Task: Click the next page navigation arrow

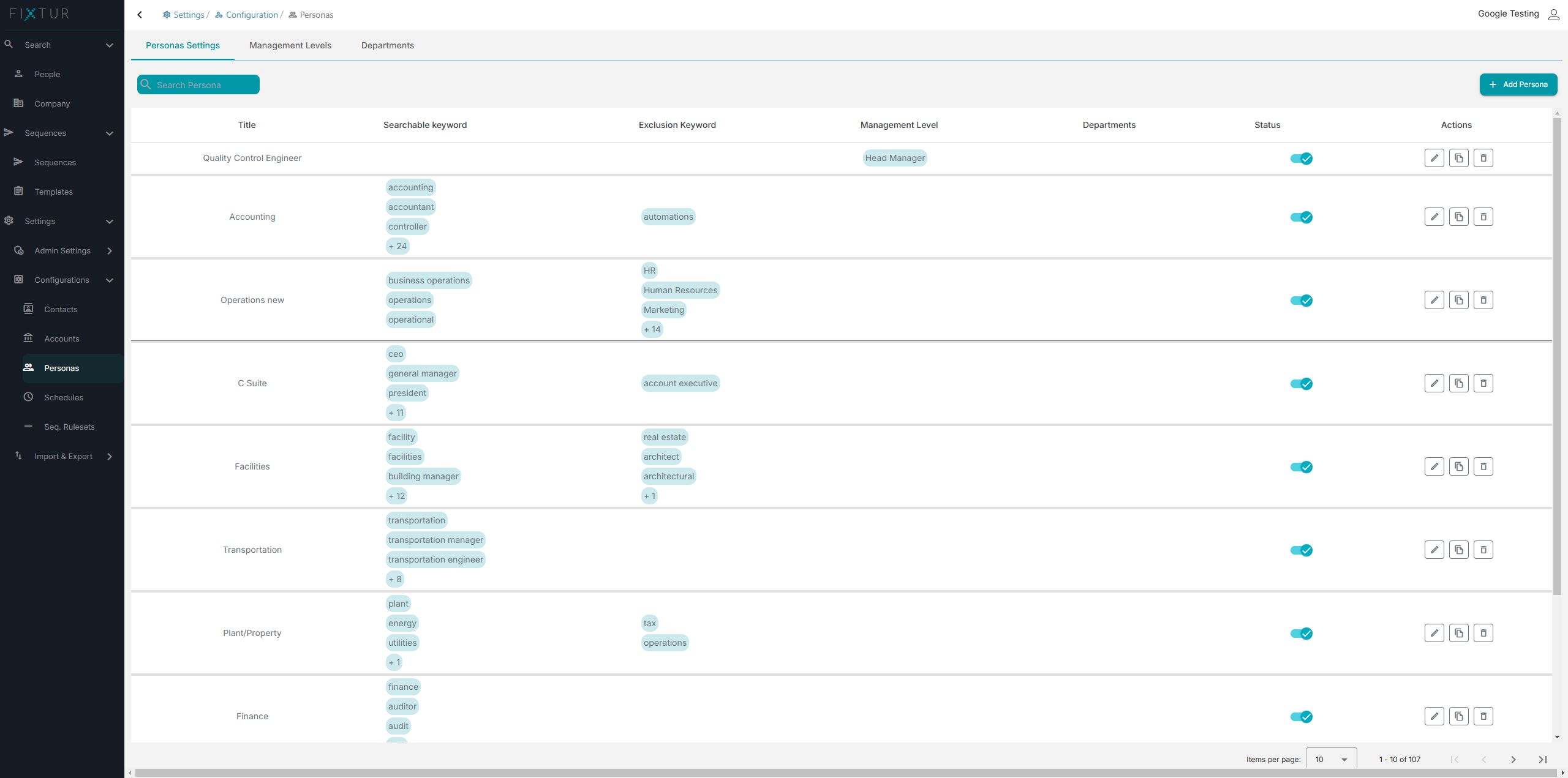Action: tap(1515, 757)
